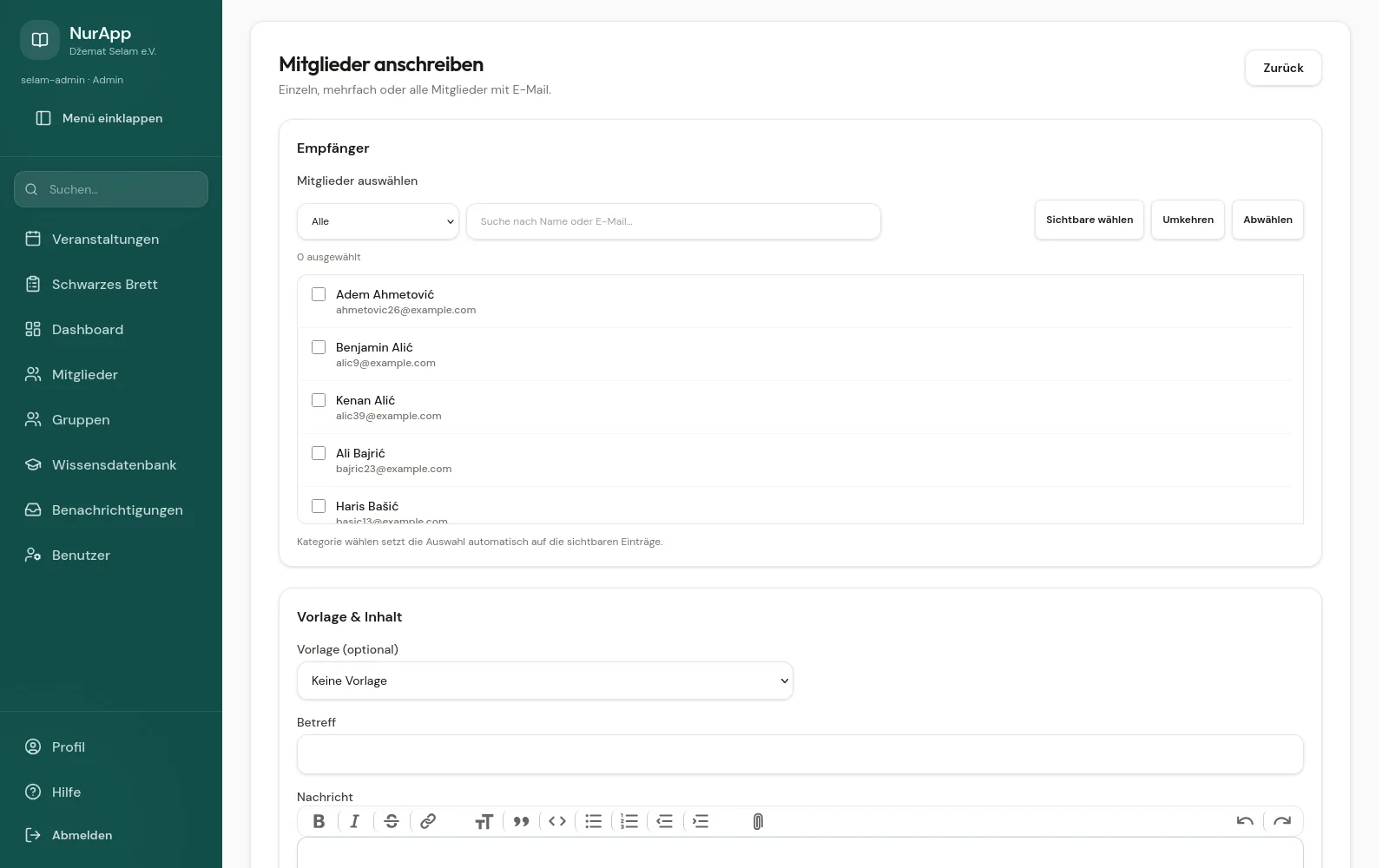Focus the sidebar Suchen field

pos(111,189)
